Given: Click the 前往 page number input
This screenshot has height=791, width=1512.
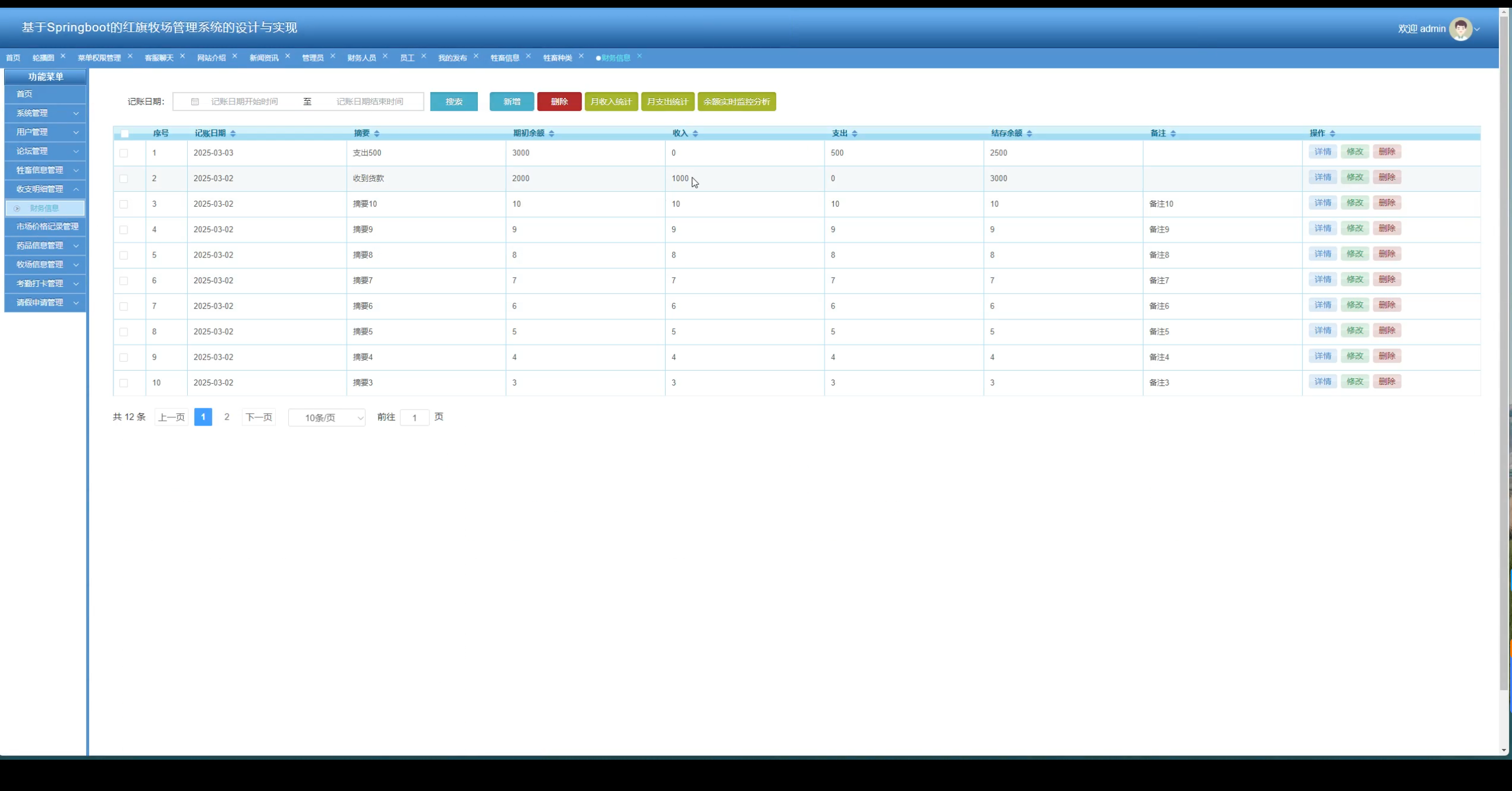Looking at the screenshot, I should (x=415, y=417).
